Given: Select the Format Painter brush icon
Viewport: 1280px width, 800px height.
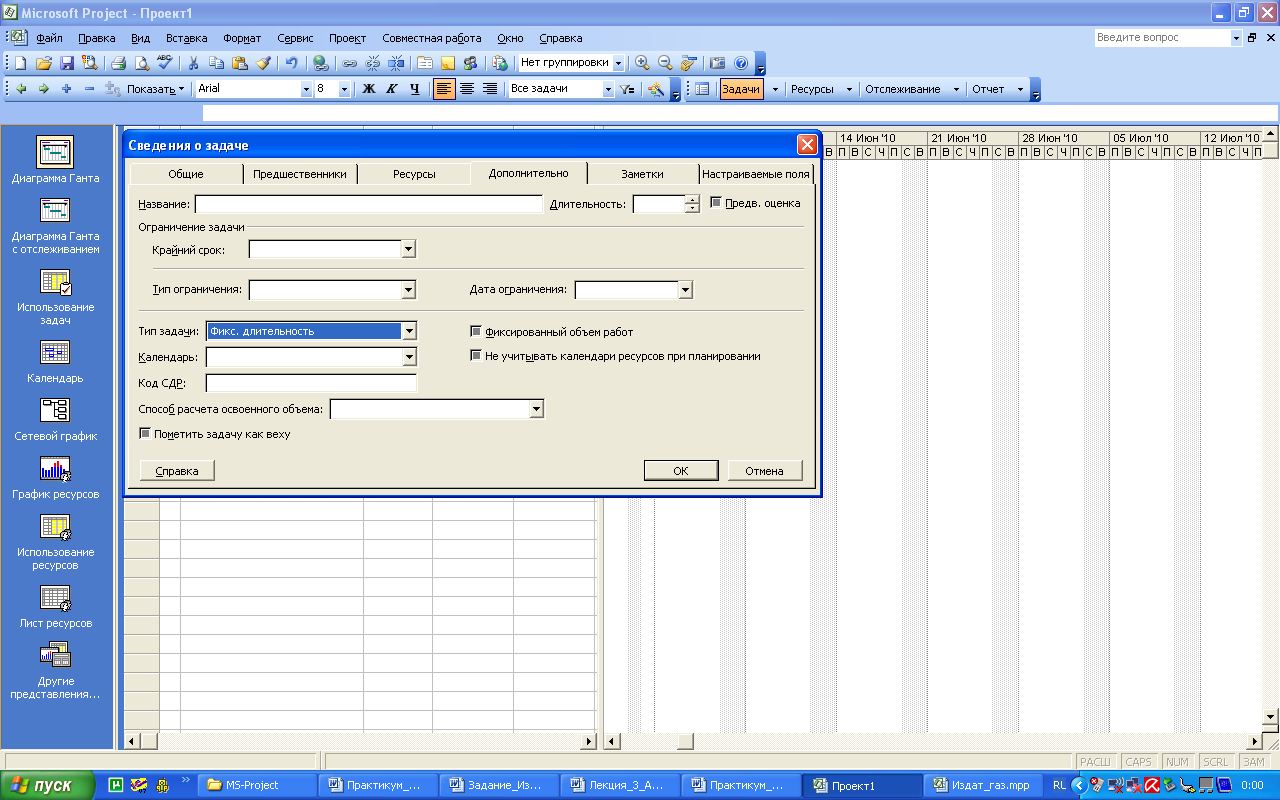Looking at the screenshot, I should click(x=262, y=62).
